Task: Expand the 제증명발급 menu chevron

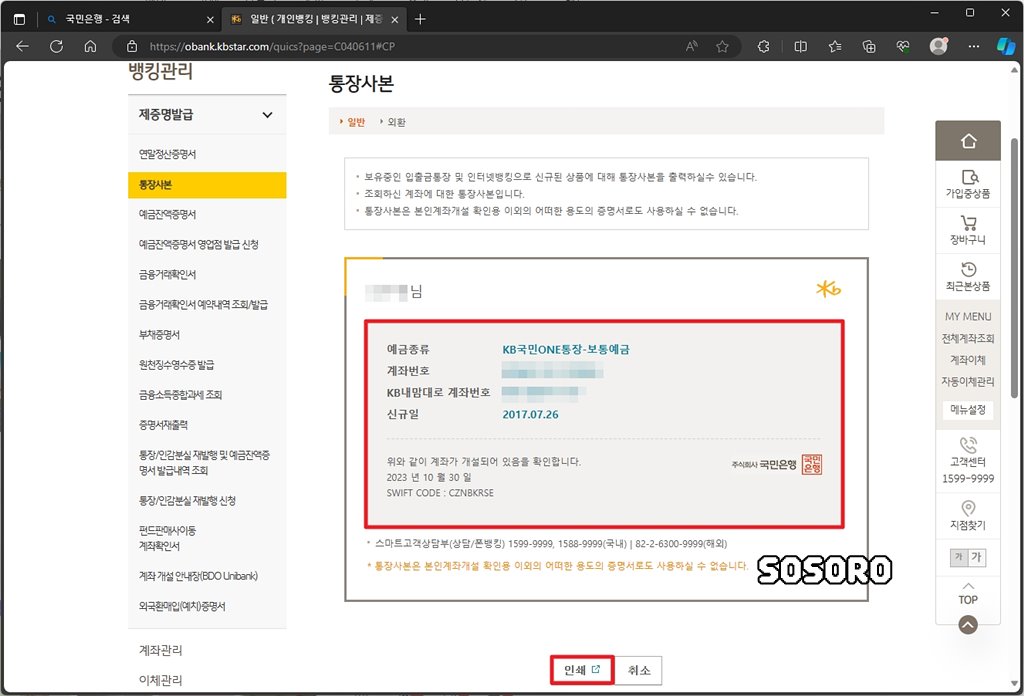Action: 267,115
